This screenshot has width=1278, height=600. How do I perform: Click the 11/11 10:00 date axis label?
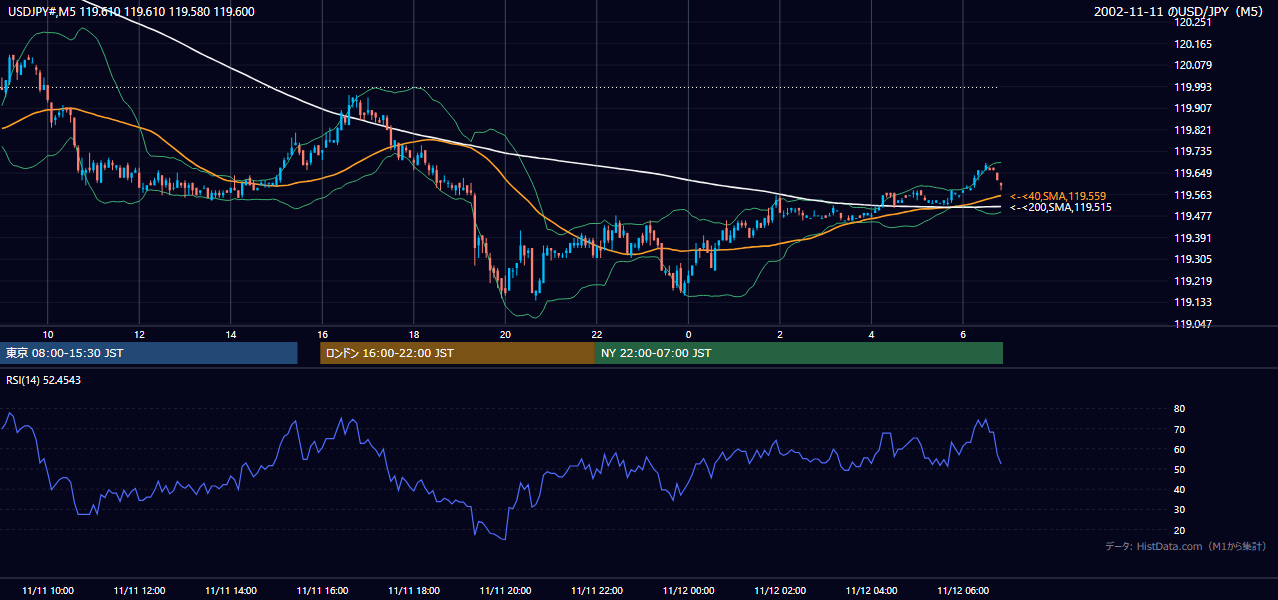47,590
